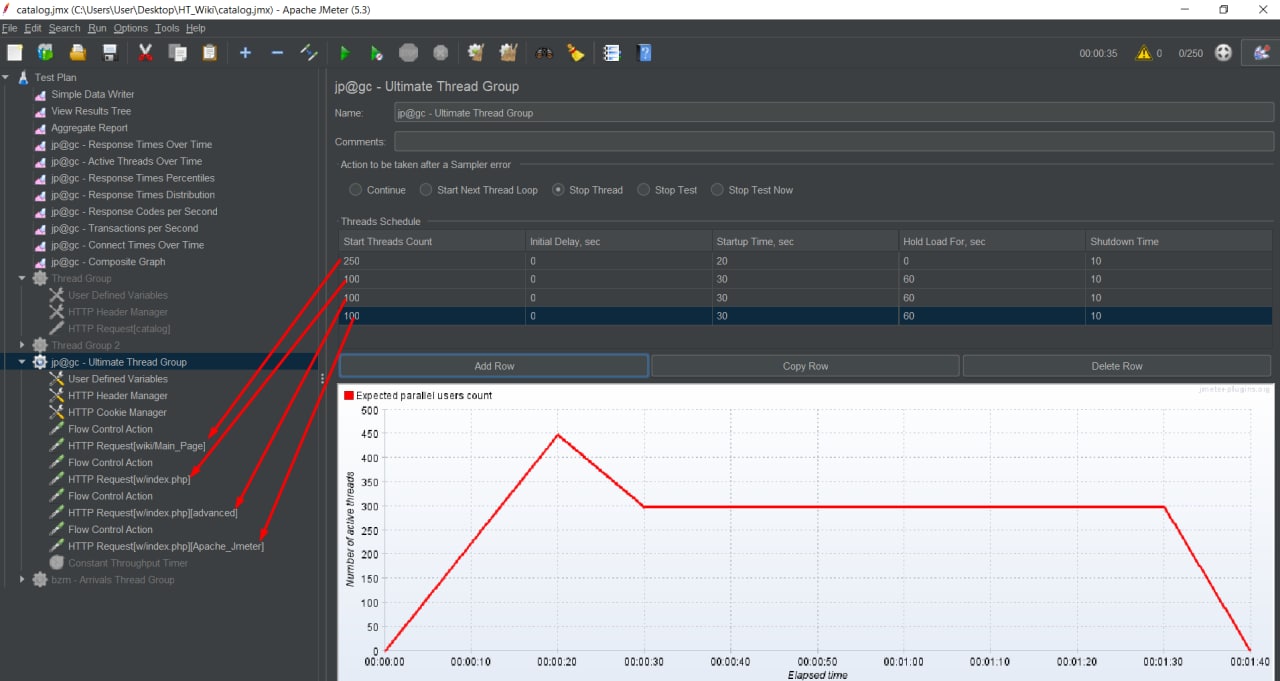The height and width of the screenshot is (681, 1280).
Task: Open the Run menu
Action: click(x=97, y=28)
